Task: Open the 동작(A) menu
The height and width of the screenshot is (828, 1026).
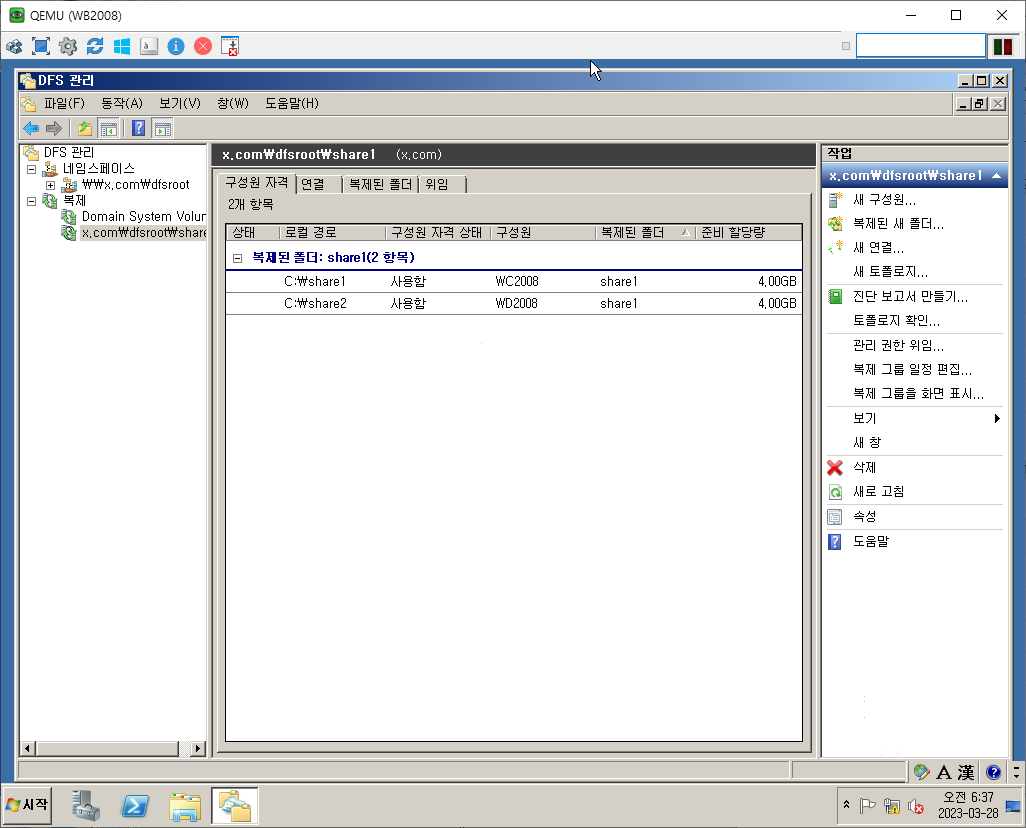Action: pos(122,103)
